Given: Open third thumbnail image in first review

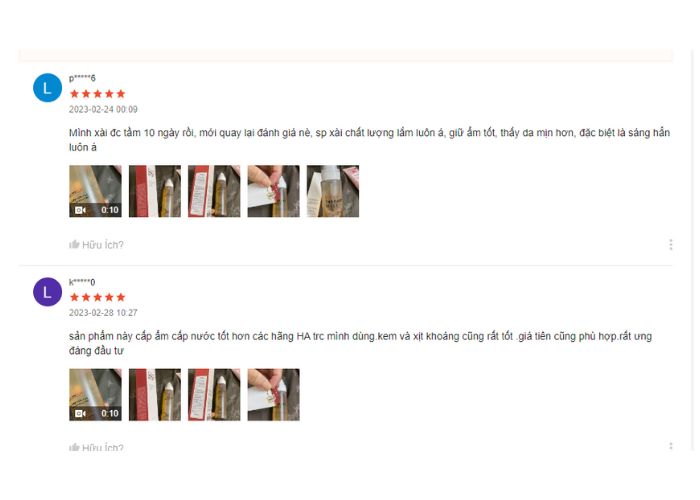Looking at the screenshot, I should 214,191.
